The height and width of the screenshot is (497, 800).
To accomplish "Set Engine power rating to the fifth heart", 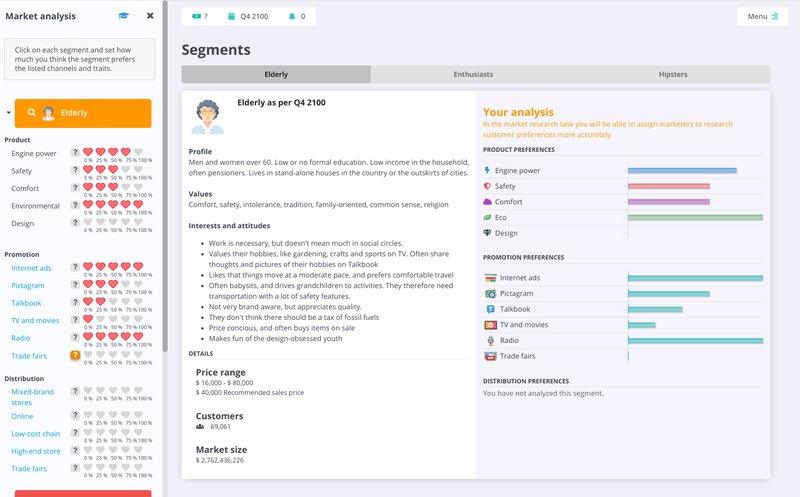I will click(138, 152).
